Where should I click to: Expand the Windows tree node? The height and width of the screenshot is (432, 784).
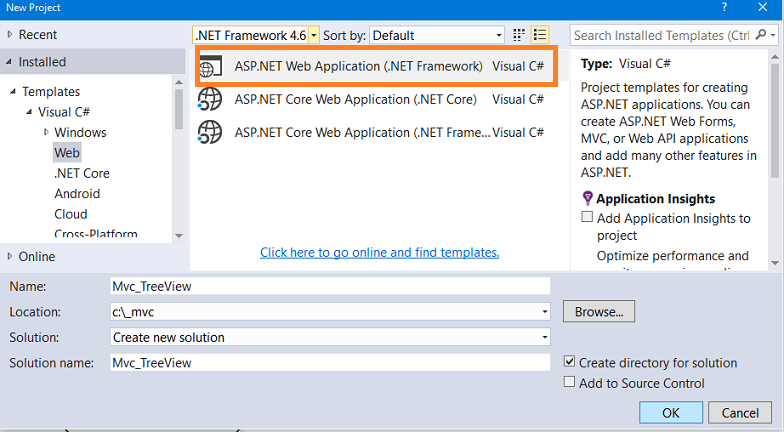[x=46, y=132]
